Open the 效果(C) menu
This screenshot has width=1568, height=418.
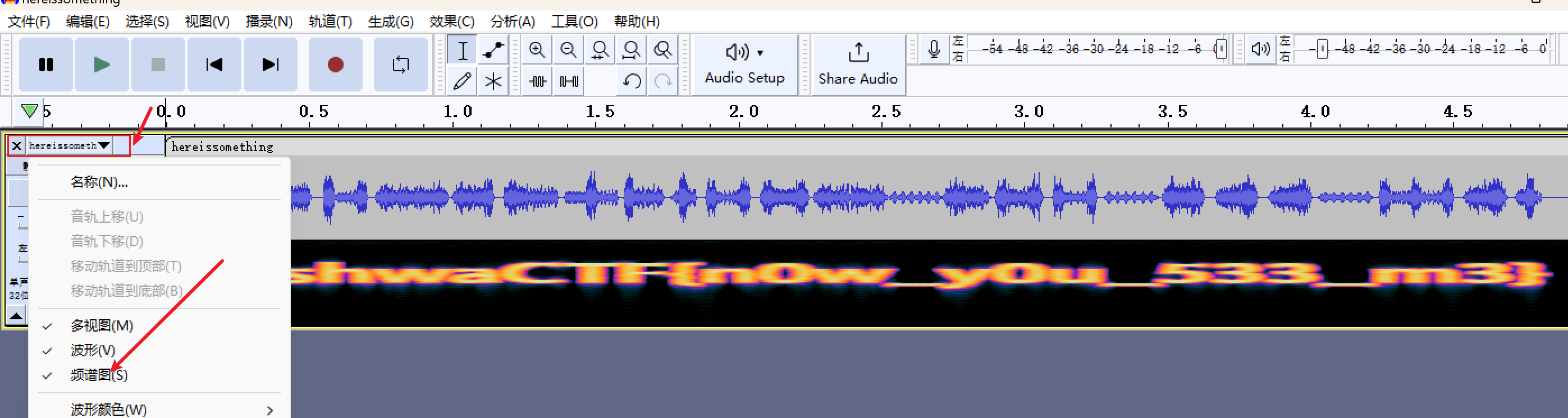click(452, 22)
